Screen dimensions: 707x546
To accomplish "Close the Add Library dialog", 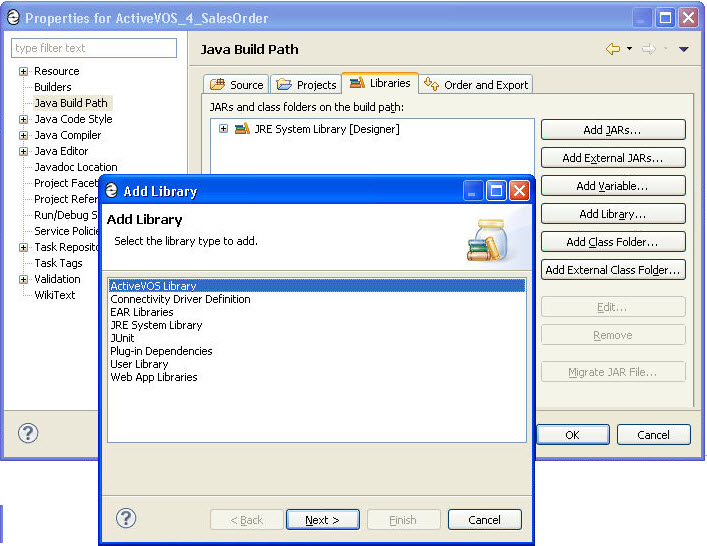I will click(x=519, y=191).
